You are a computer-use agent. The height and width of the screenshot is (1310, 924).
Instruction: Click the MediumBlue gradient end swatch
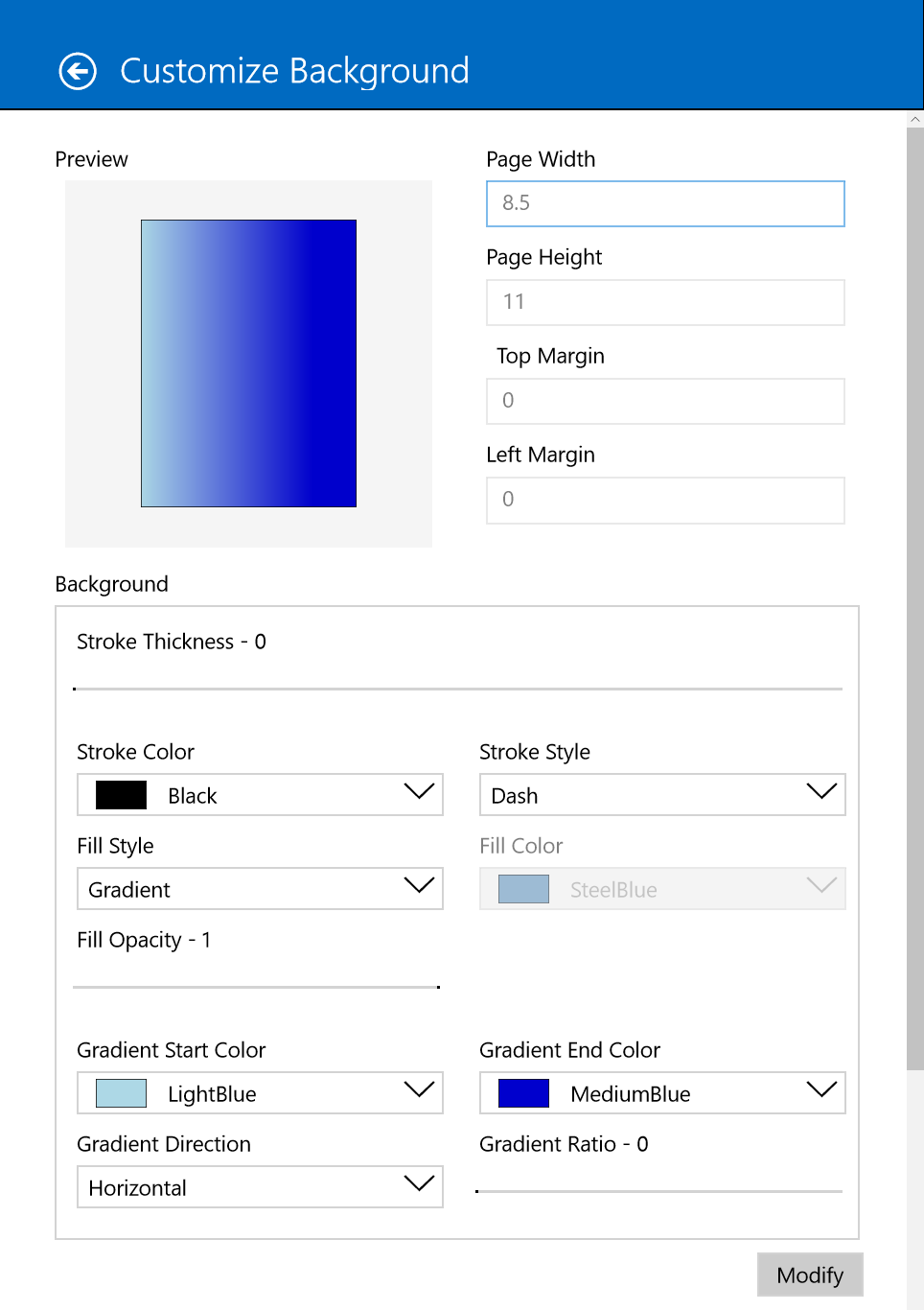pyautogui.click(x=523, y=1093)
